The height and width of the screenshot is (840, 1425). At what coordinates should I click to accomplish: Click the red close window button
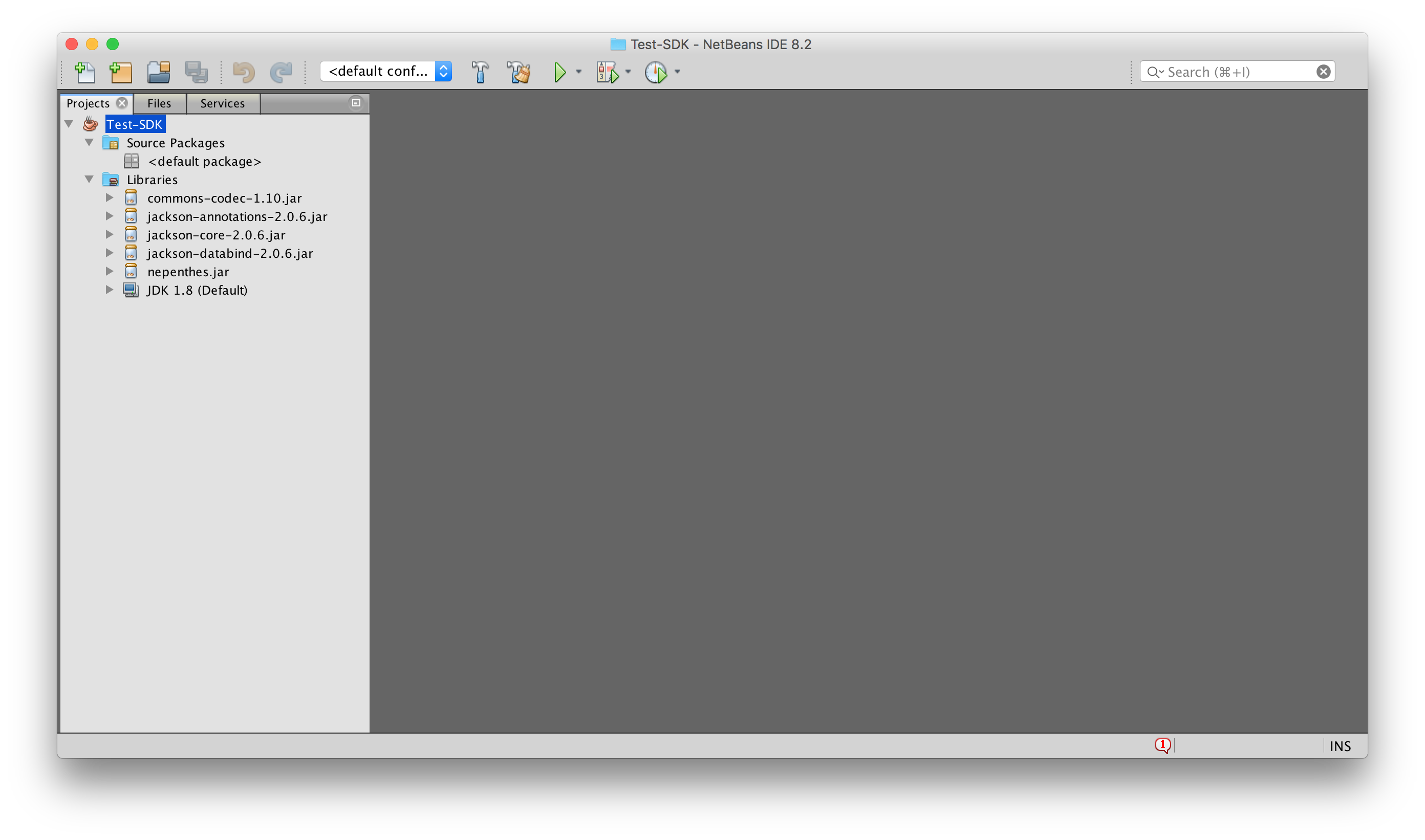coord(72,44)
